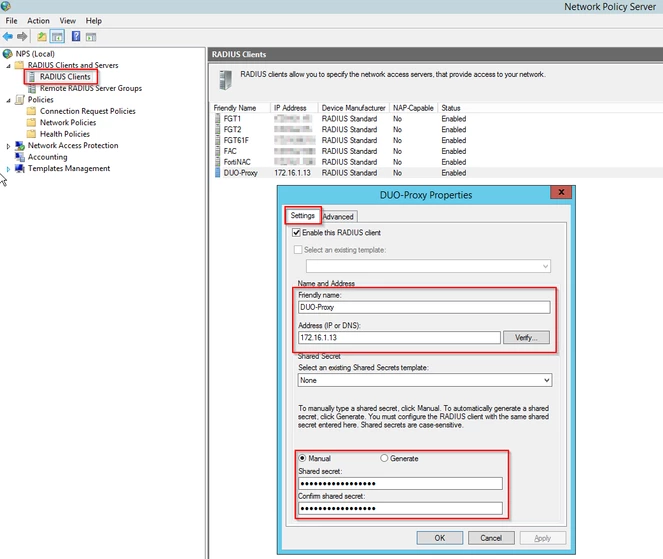This screenshot has height=559, width=663.
Task: Click the Verify button
Action: pos(526,337)
